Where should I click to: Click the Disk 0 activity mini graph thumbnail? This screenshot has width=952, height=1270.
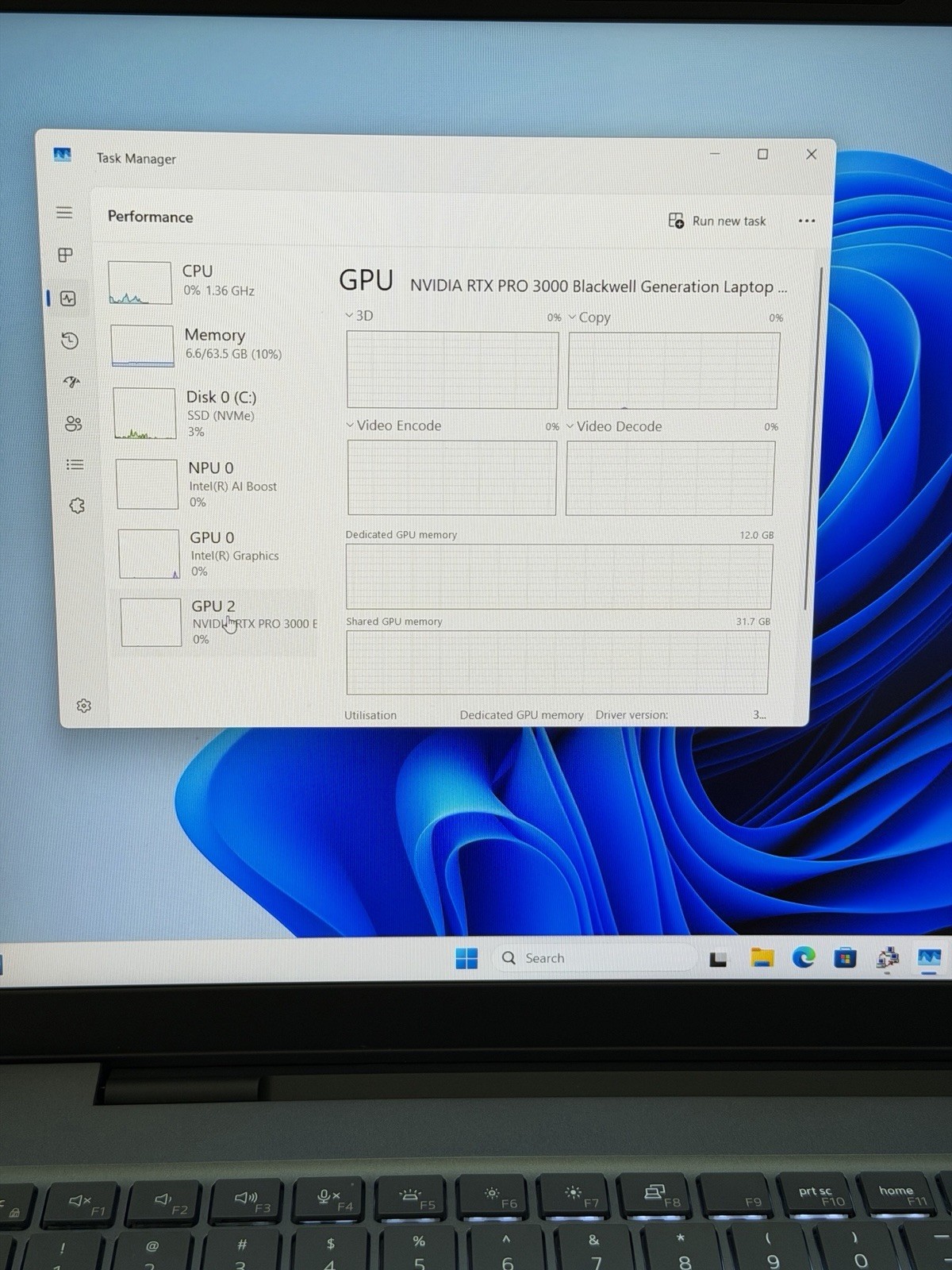pos(144,414)
